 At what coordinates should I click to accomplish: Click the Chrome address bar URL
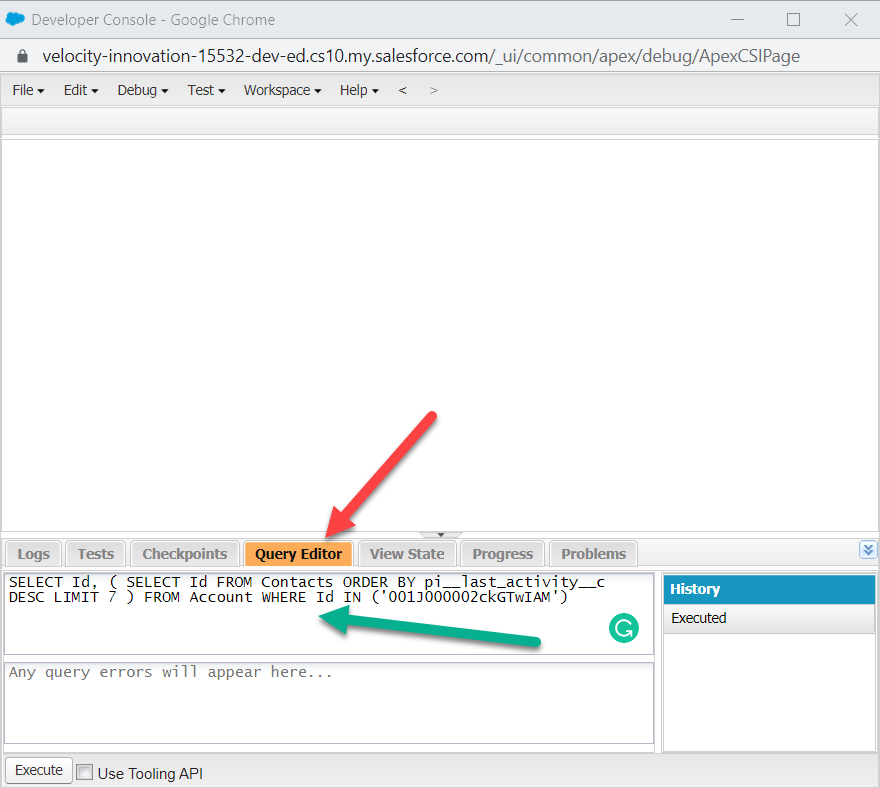point(421,56)
